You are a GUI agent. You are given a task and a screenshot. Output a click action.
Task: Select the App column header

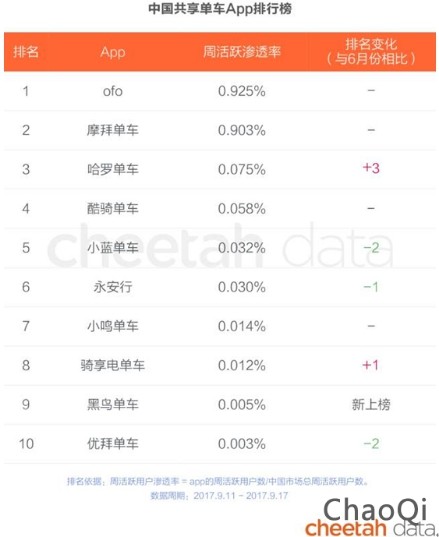click(113, 52)
